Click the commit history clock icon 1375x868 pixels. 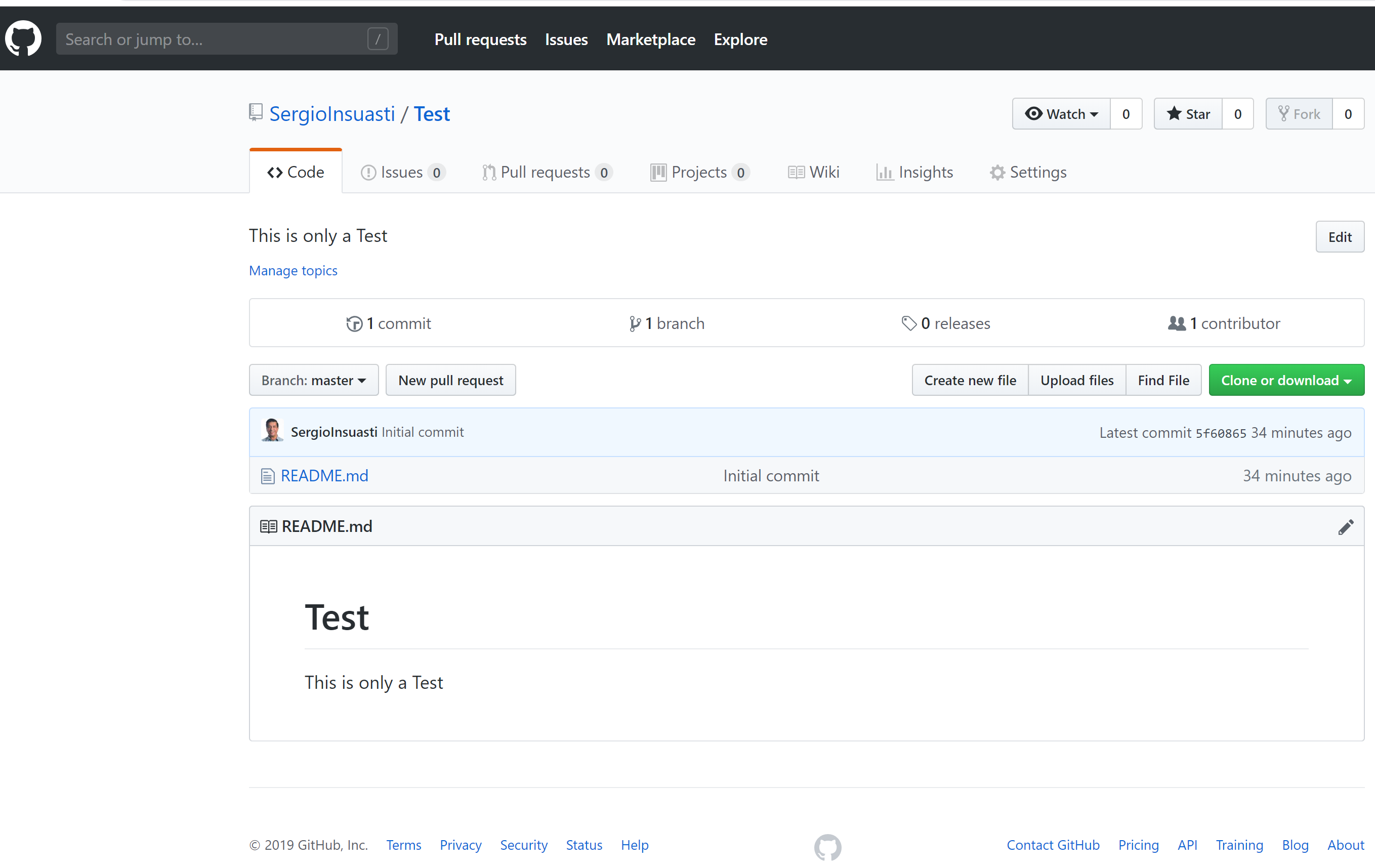click(354, 324)
